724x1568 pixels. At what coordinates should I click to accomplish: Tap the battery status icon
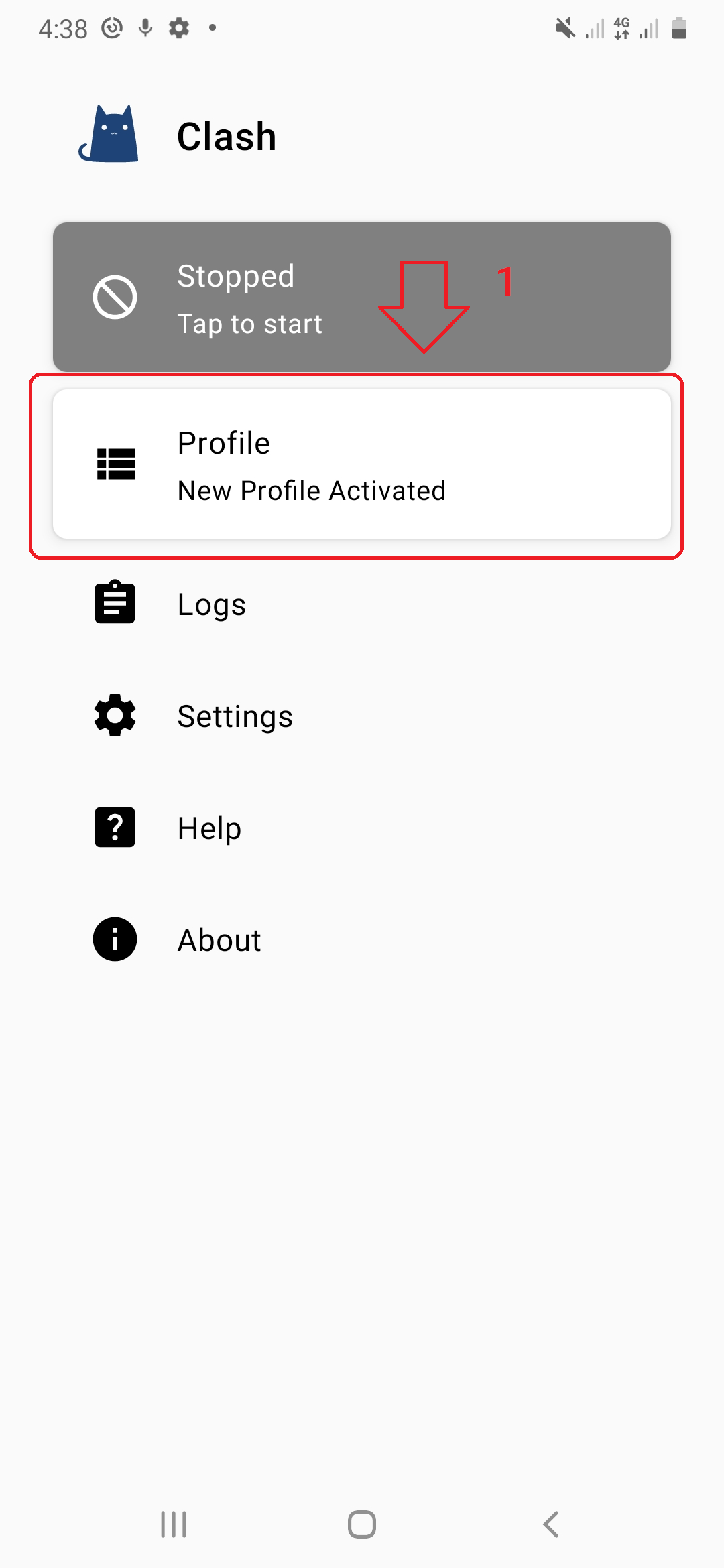tap(679, 28)
